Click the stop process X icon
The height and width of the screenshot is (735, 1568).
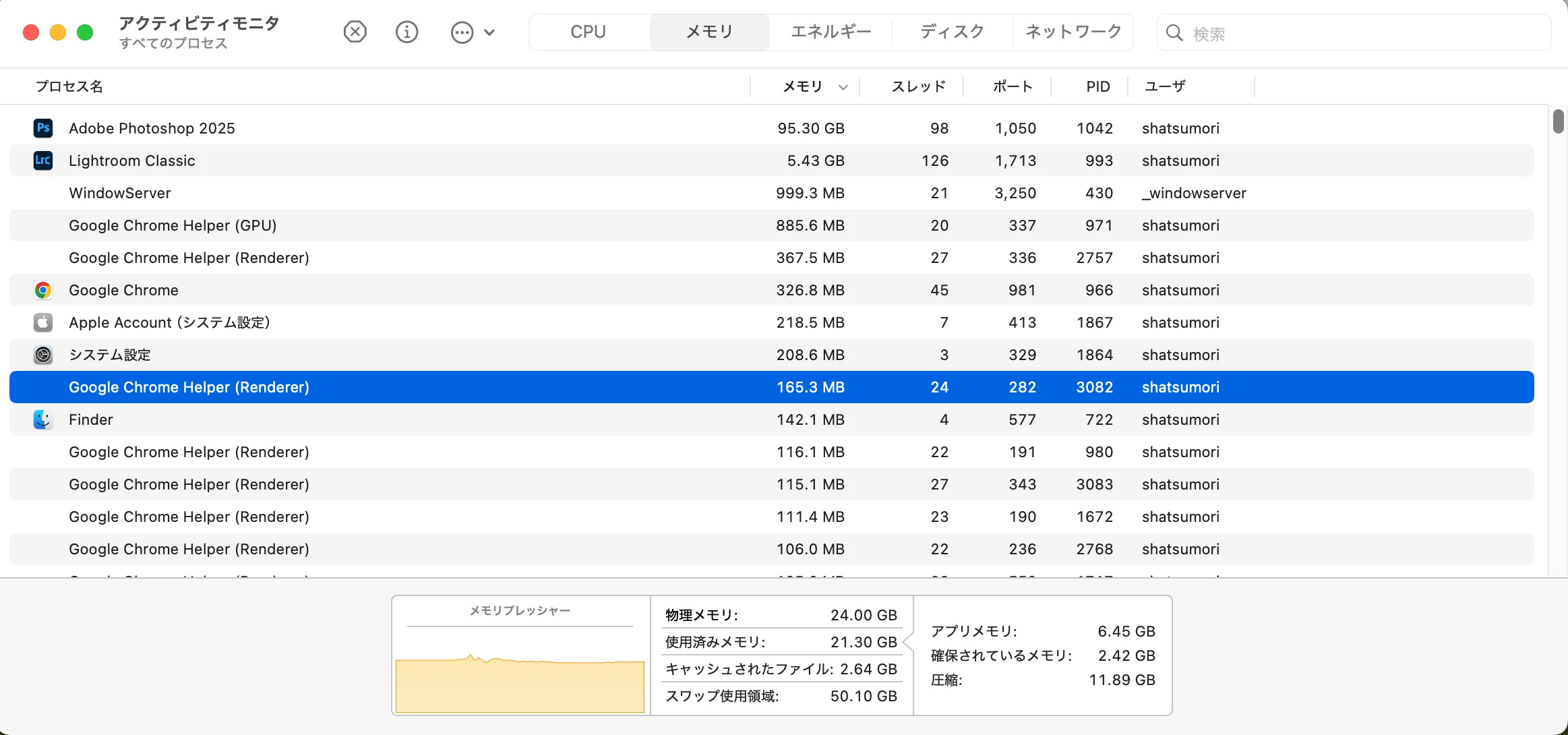(355, 32)
